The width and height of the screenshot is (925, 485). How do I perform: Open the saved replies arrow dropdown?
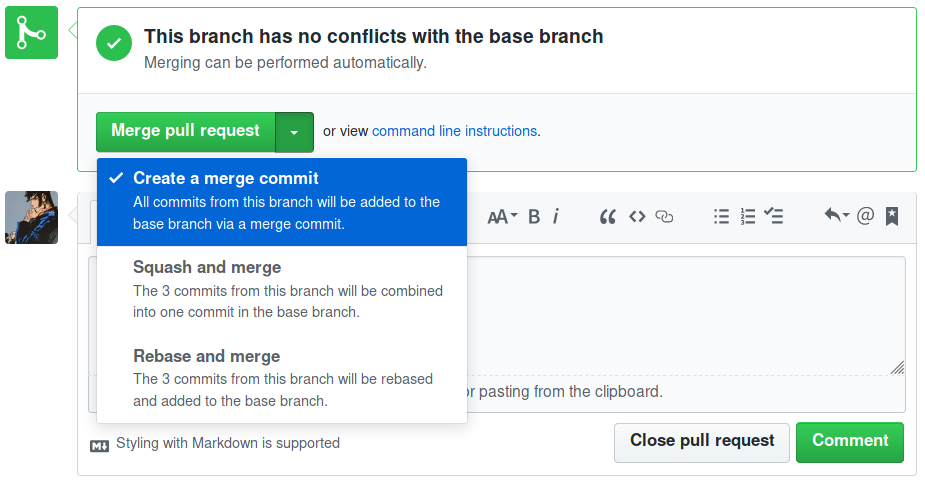tap(837, 215)
